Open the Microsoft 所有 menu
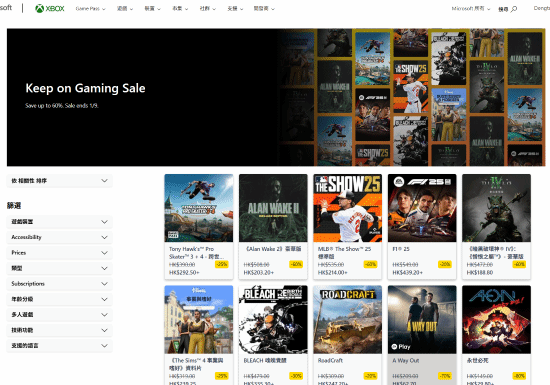The image size is (550, 385). point(471,9)
